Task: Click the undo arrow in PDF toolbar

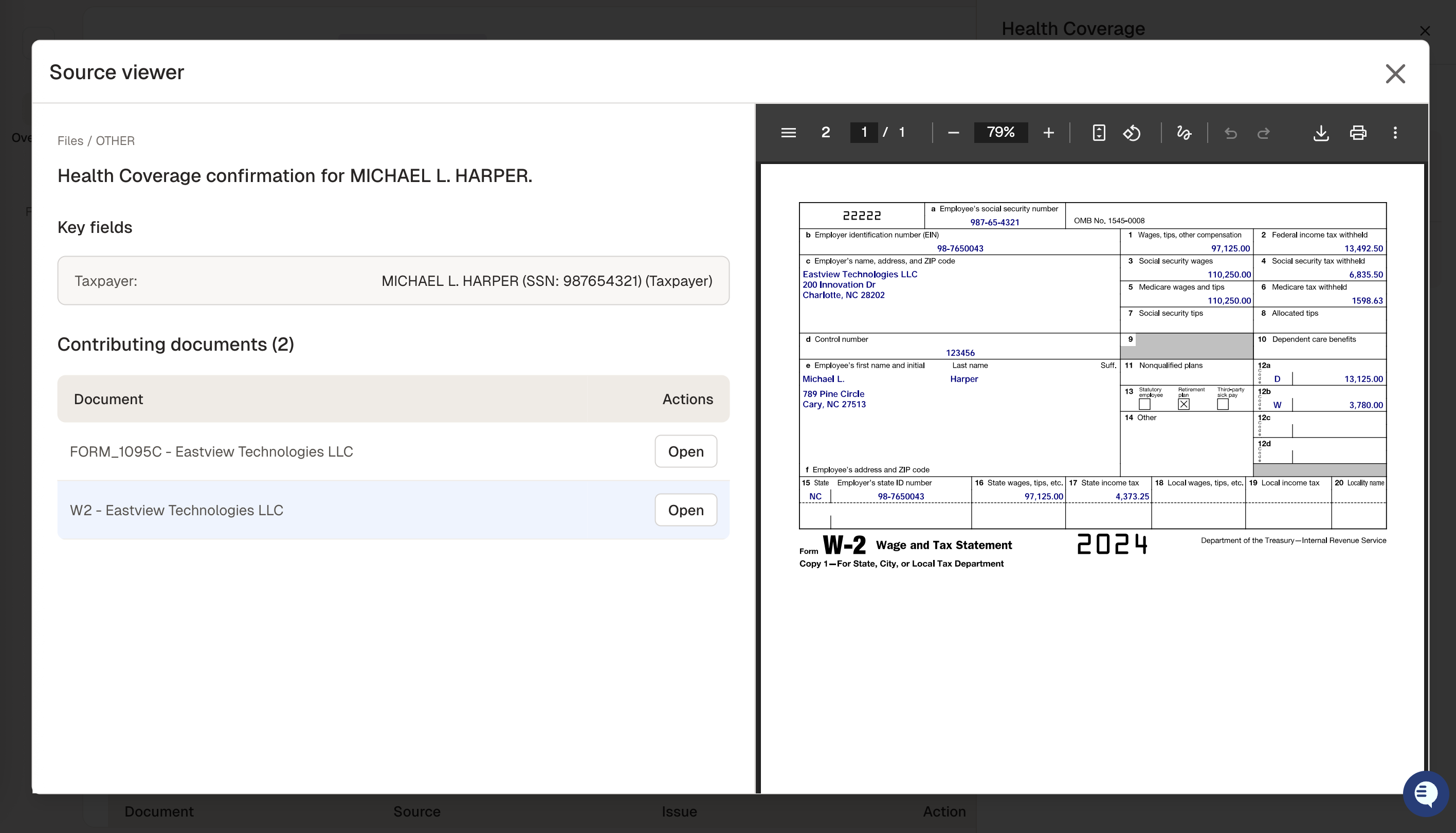Action: (x=1230, y=133)
